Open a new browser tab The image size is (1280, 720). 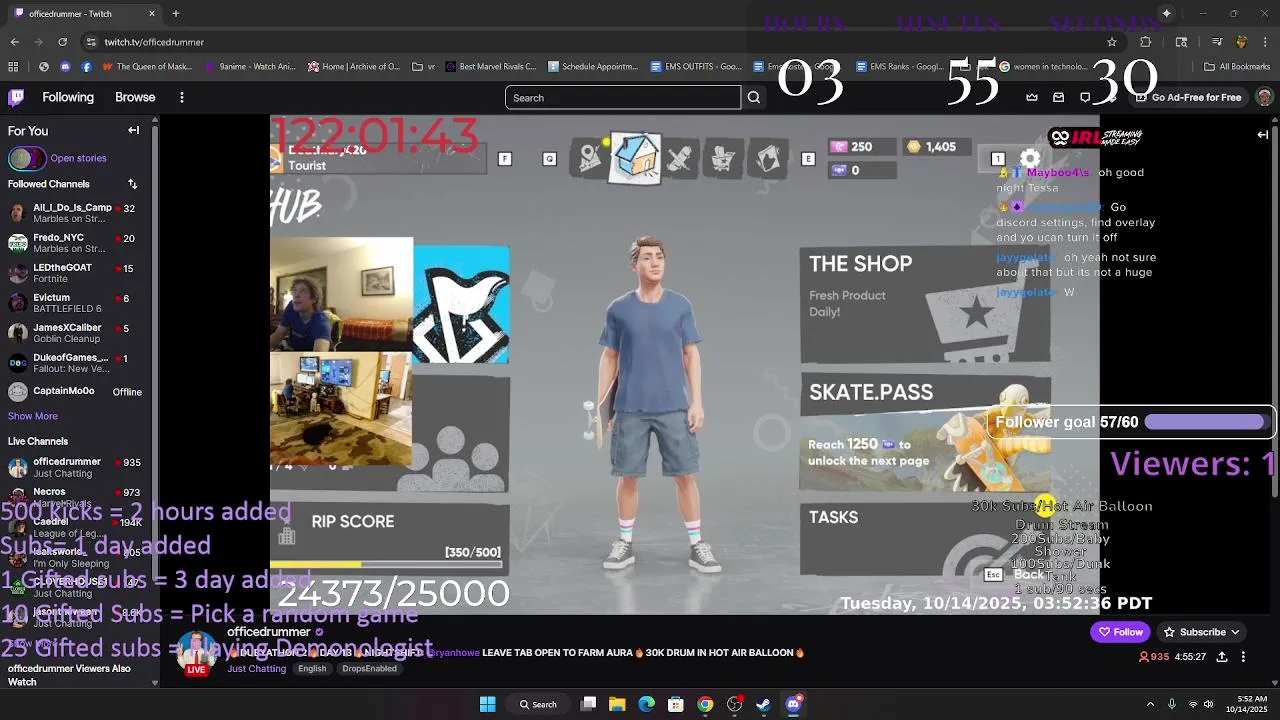[x=175, y=14]
